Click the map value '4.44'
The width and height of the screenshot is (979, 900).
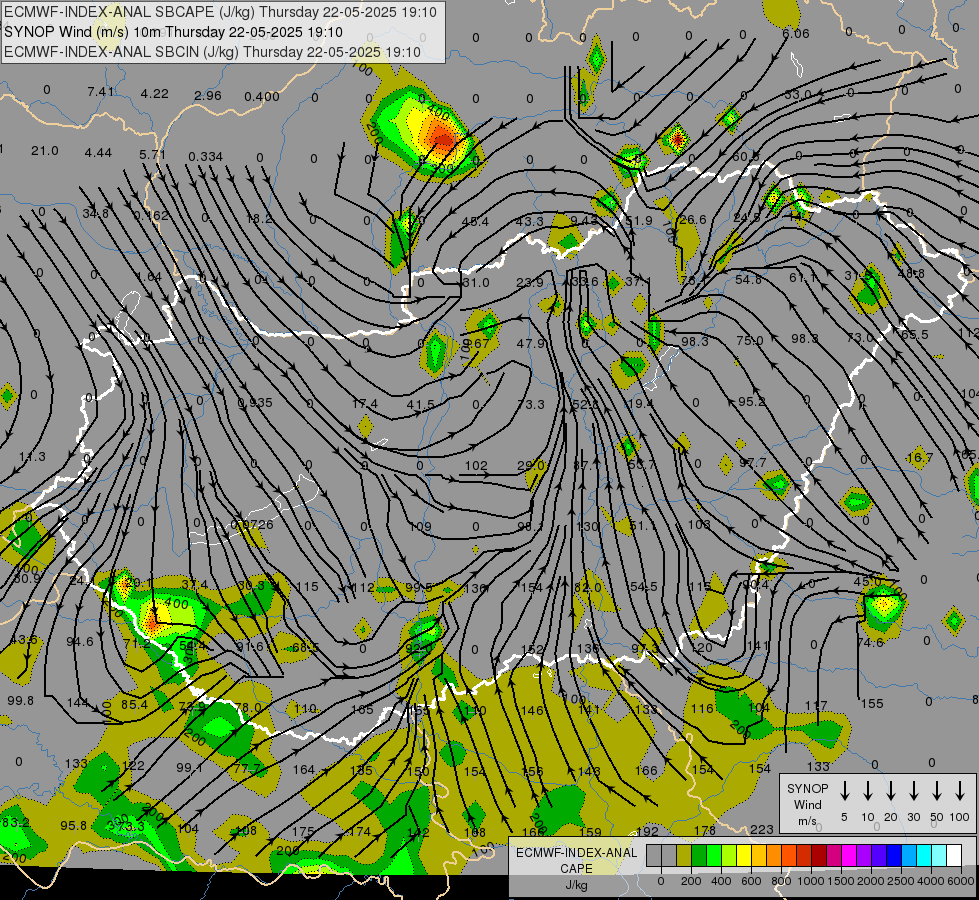tap(98, 153)
